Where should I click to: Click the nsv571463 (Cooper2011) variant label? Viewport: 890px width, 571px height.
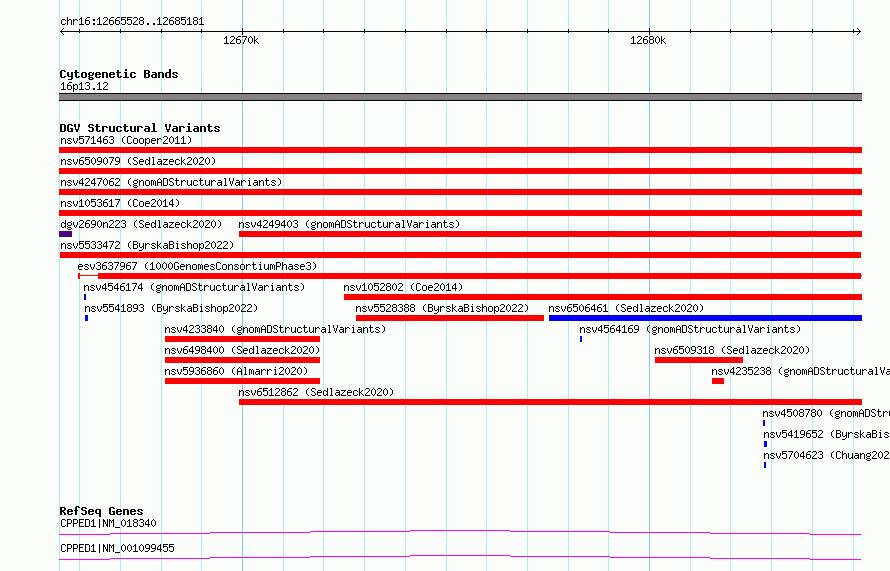[126, 140]
